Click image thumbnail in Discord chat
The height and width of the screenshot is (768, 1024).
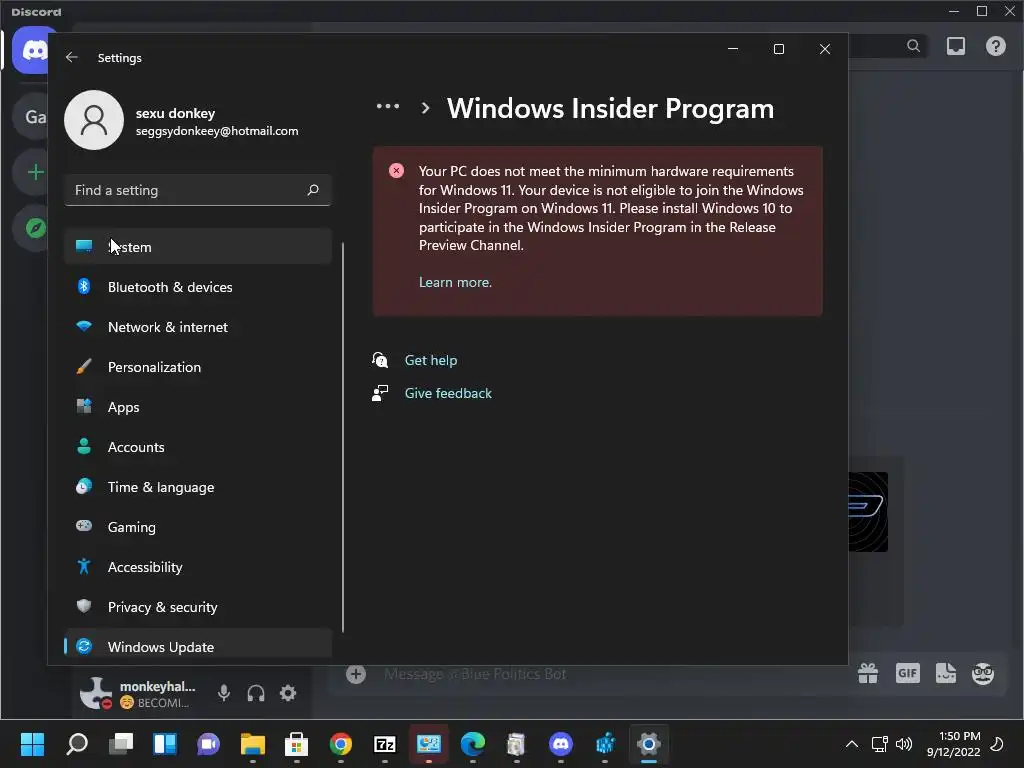click(x=868, y=512)
